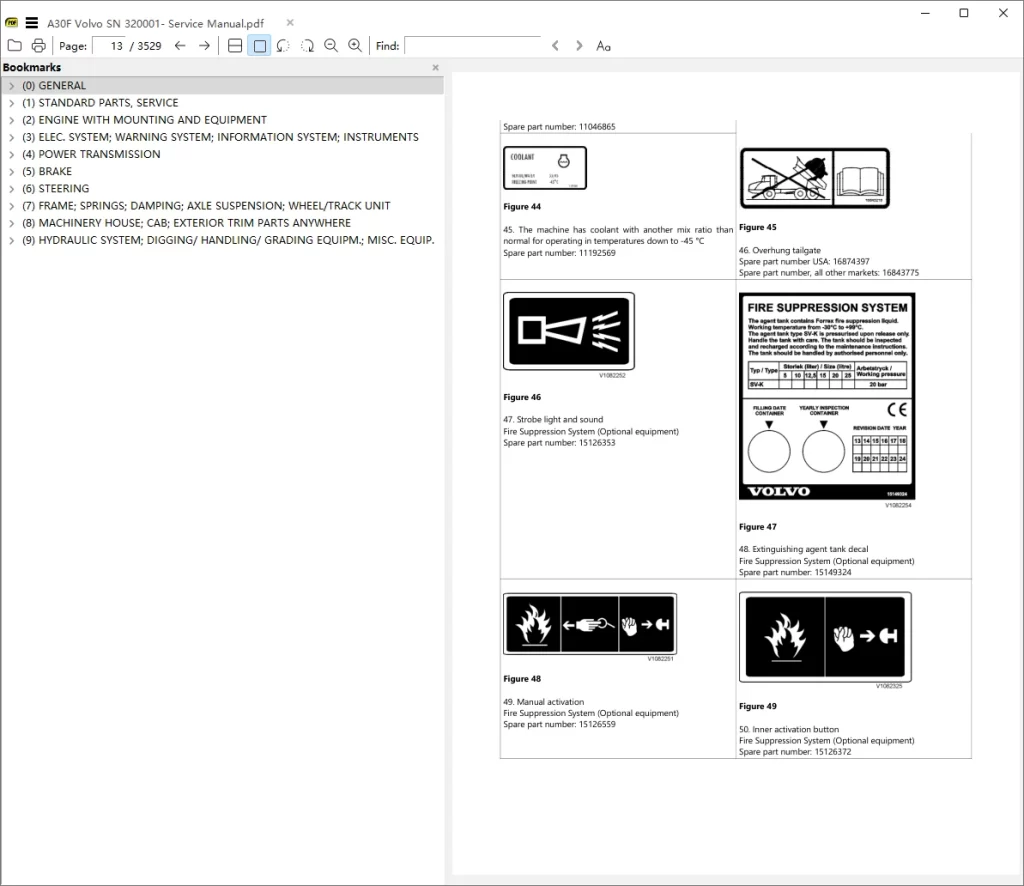Expand the (5) BRAKE bookmark

pos(11,172)
